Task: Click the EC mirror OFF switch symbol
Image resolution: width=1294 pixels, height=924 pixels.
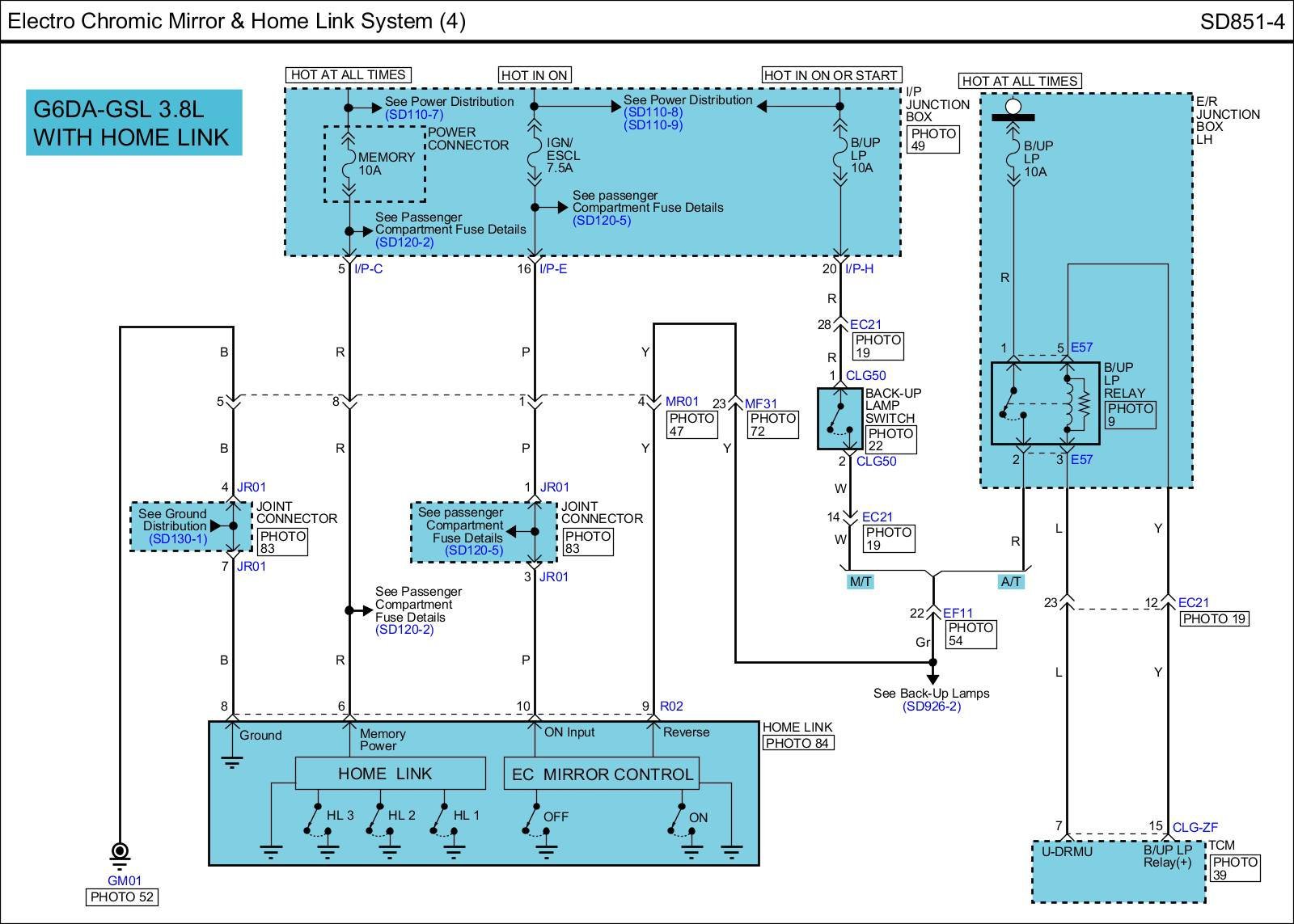Action: coord(531,819)
